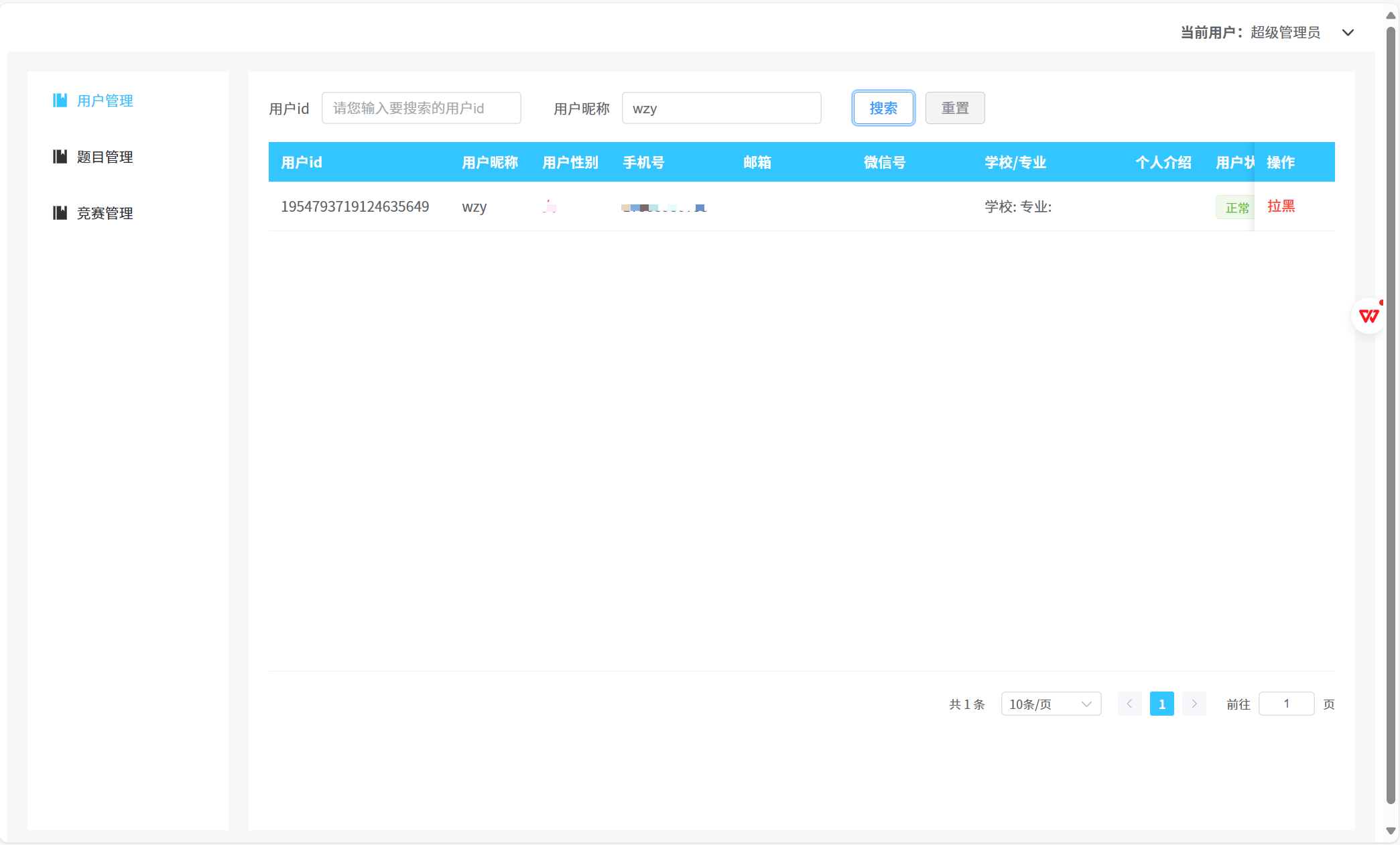Select page number 1 in pagination

pos(1161,704)
